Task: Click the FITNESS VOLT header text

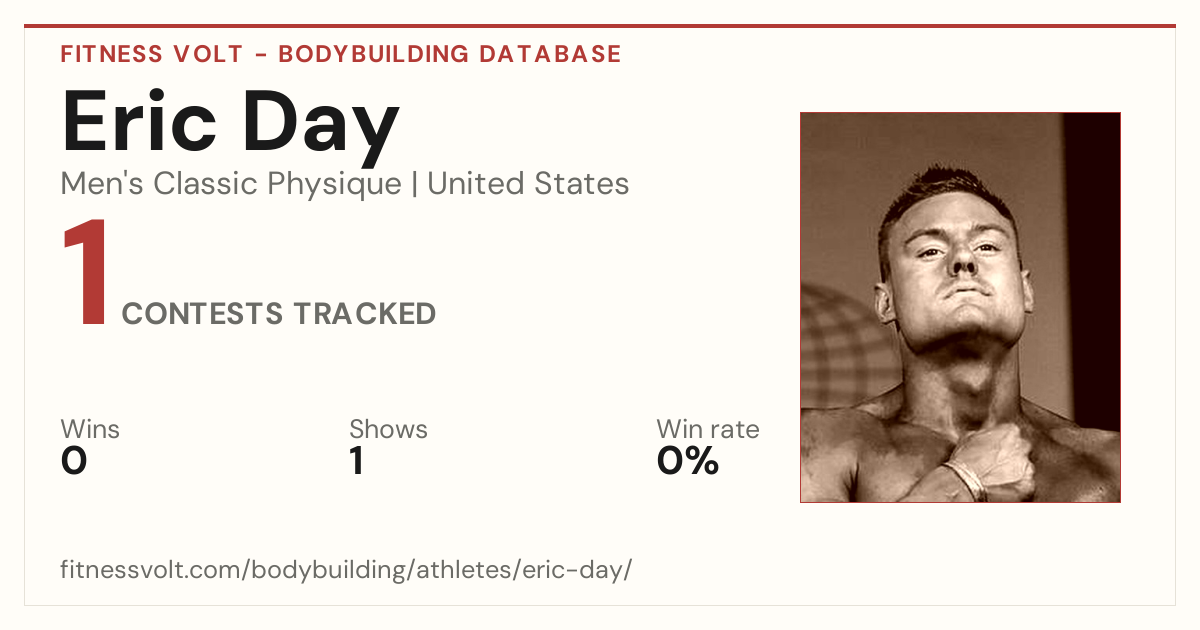Action: pyautogui.click(x=152, y=54)
